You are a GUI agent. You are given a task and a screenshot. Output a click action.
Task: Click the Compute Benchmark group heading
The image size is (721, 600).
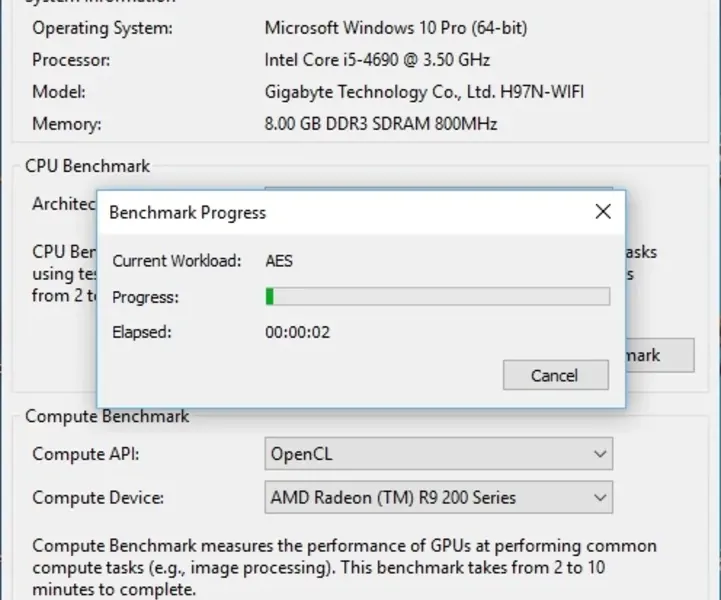coord(107,416)
